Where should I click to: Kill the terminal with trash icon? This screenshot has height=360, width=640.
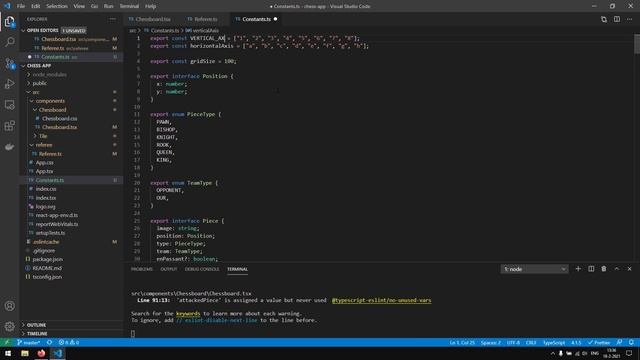pyautogui.click(x=604, y=269)
